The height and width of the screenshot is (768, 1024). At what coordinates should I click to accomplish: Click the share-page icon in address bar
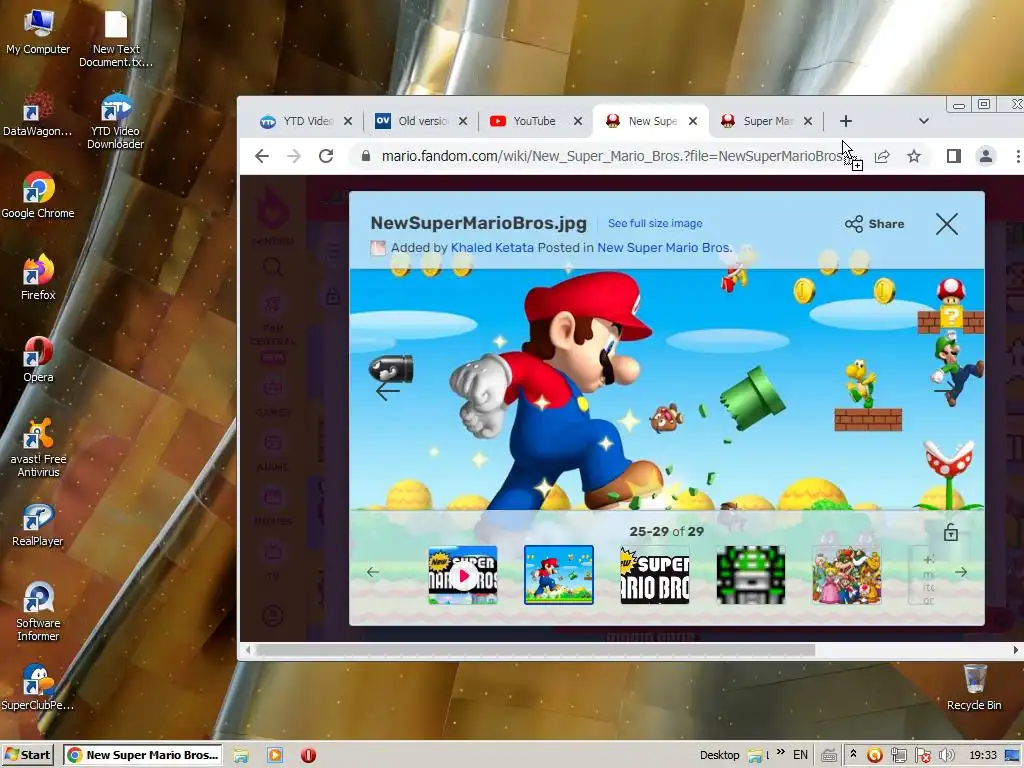(882, 156)
